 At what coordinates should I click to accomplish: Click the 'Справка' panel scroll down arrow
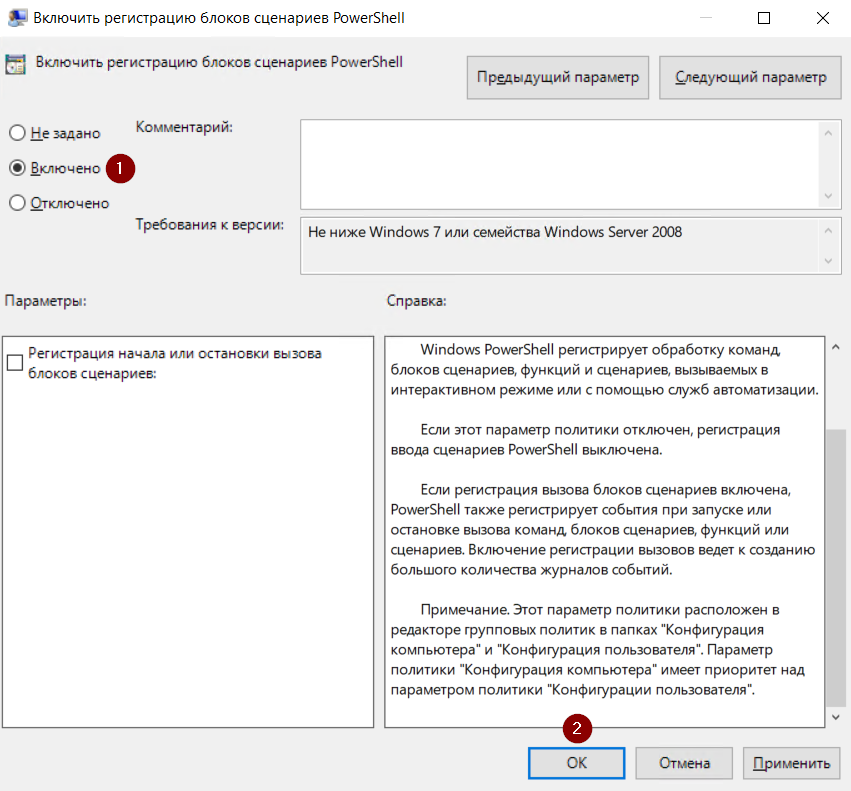[838, 716]
